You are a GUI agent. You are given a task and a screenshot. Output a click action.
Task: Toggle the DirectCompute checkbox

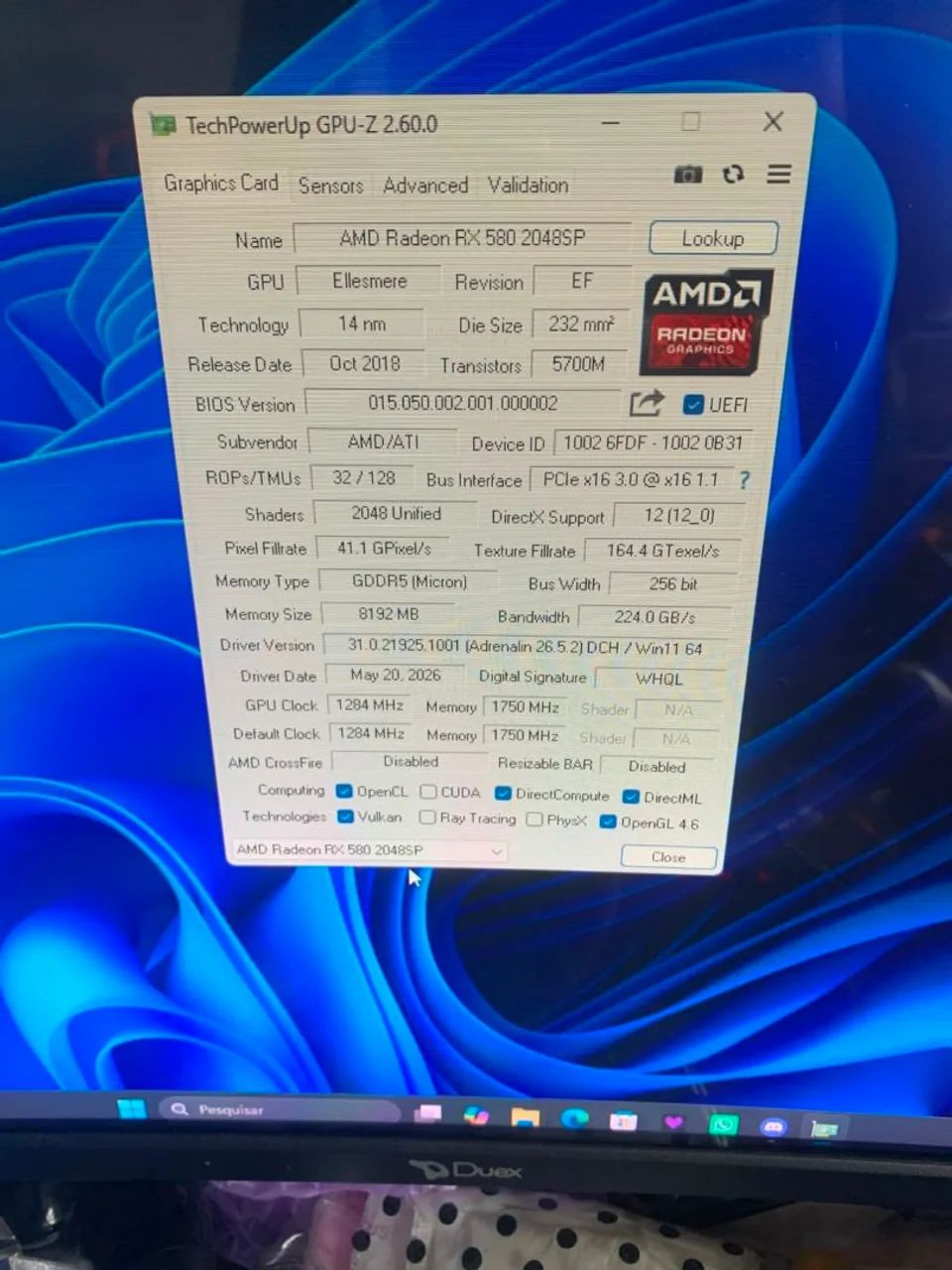503,794
